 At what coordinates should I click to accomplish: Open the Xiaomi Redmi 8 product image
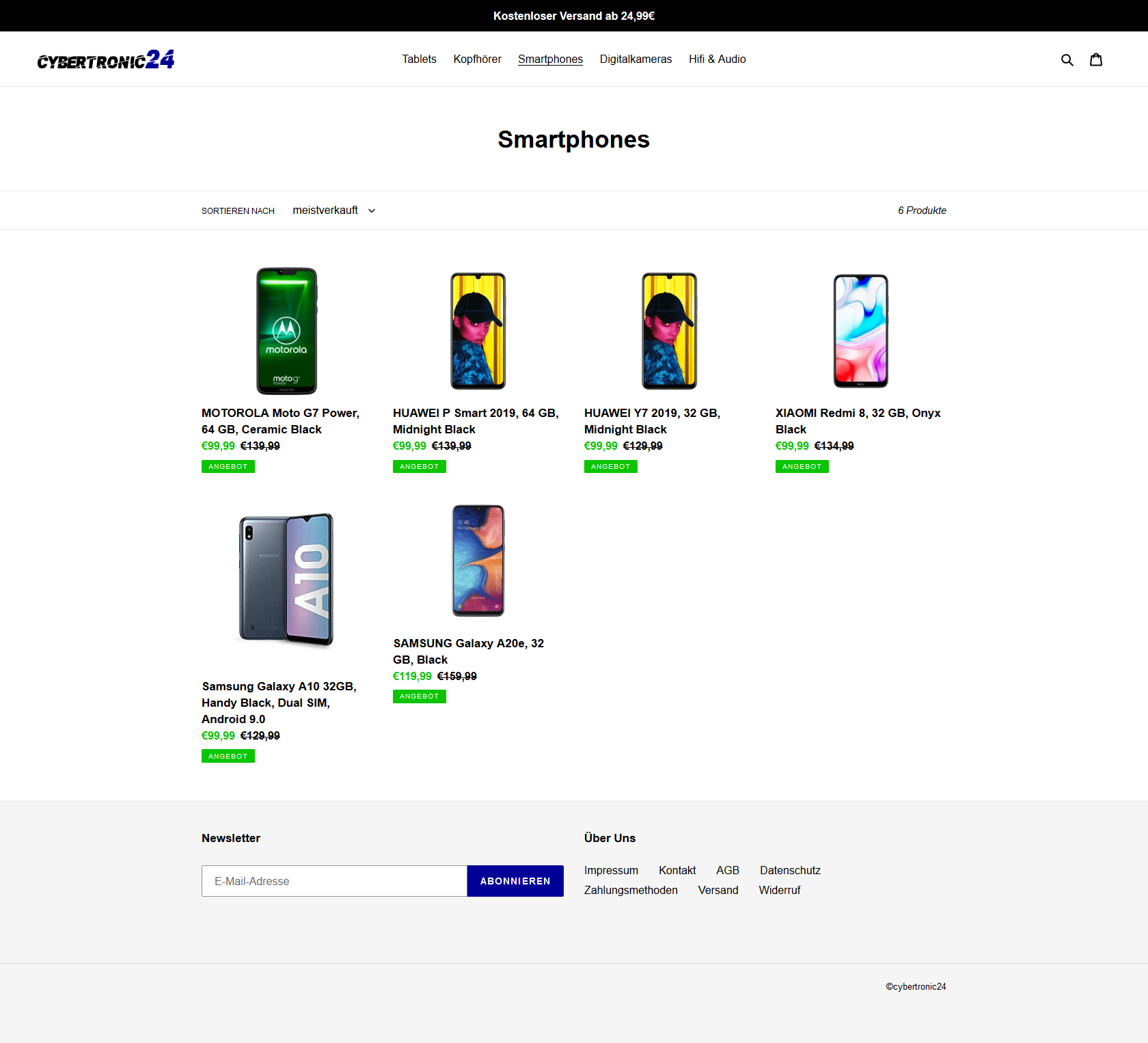coord(861,331)
